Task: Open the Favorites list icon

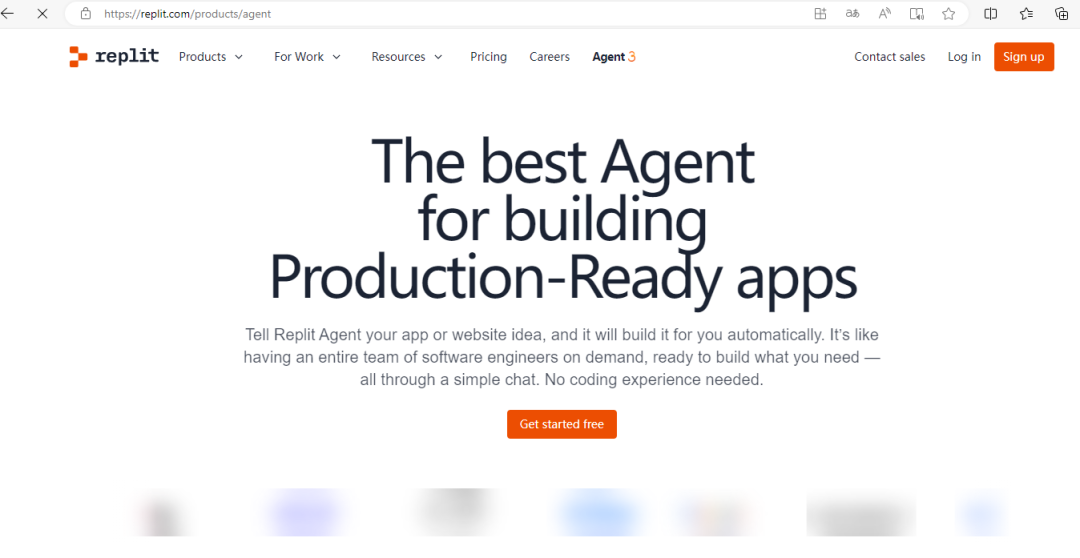Action: point(1026,14)
